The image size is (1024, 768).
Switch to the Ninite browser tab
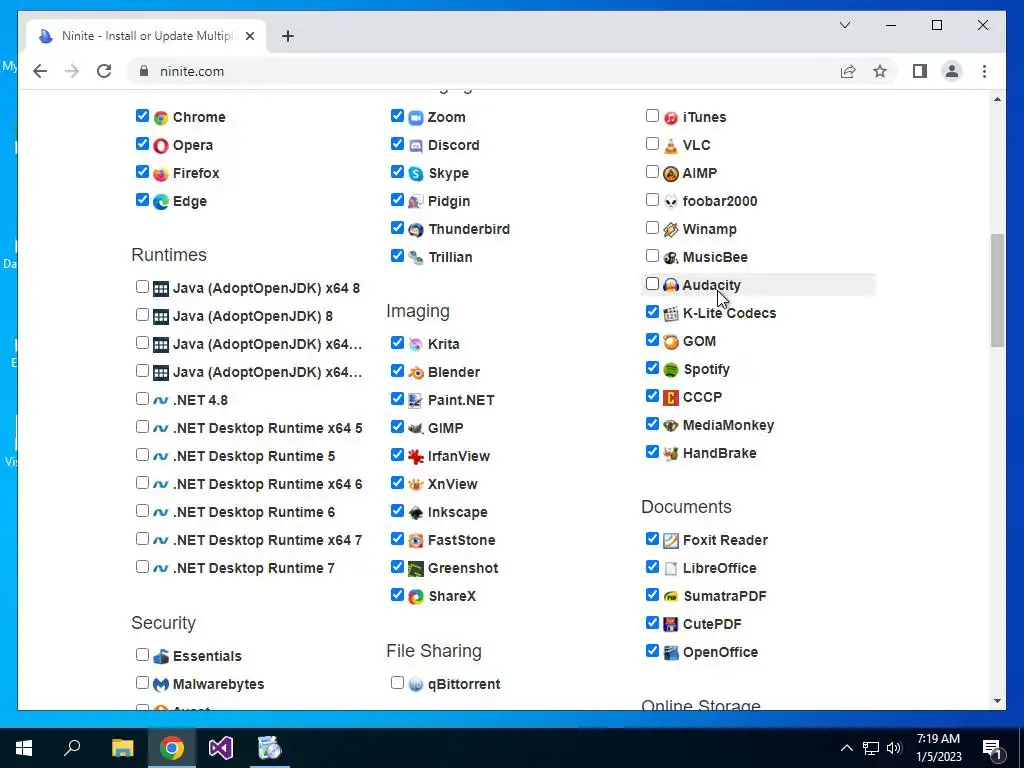click(146, 36)
